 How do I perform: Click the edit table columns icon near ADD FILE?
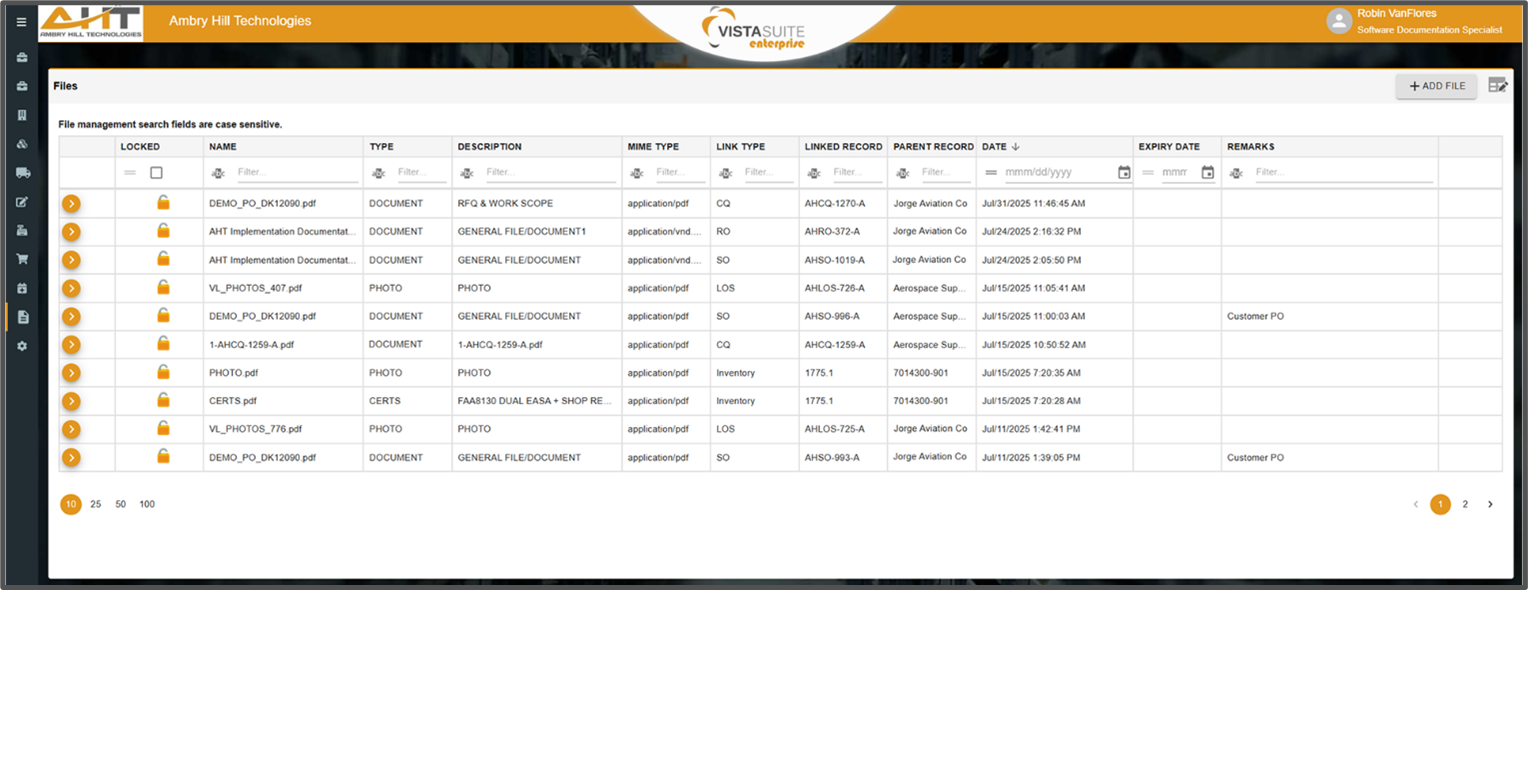(x=1498, y=86)
